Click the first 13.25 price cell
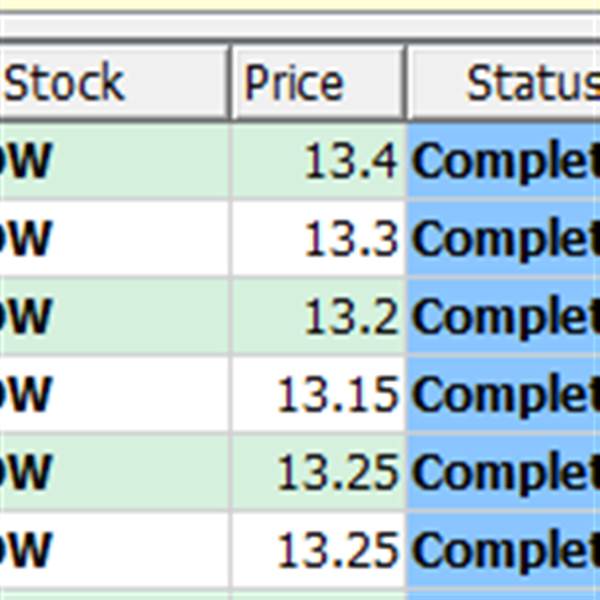Screen dimensions: 600x600 320,472
